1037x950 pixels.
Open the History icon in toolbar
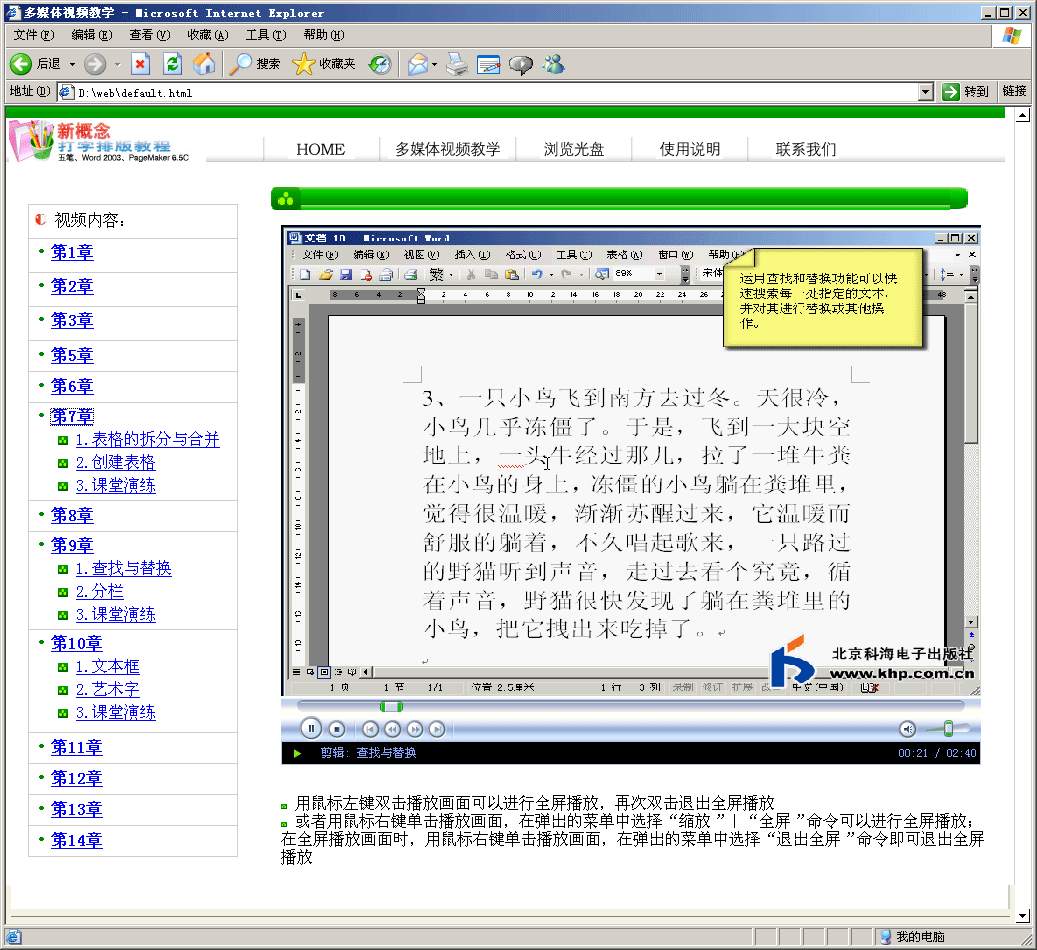pos(379,64)
